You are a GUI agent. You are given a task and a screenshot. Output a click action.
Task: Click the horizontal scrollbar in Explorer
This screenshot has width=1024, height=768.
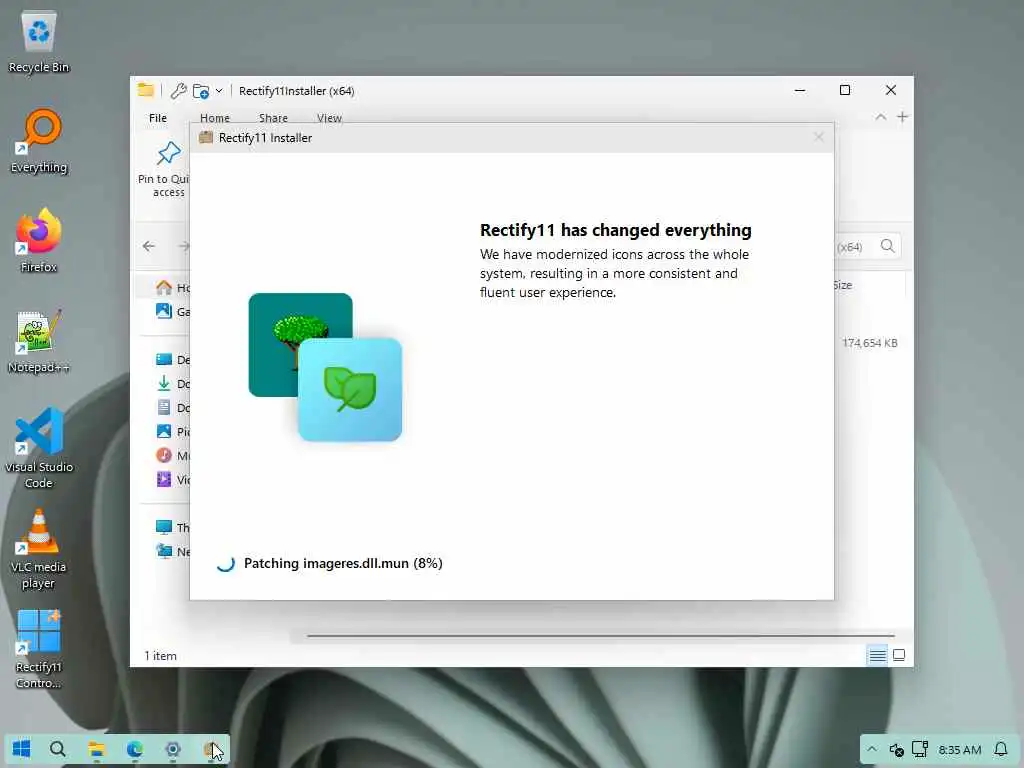600,635
